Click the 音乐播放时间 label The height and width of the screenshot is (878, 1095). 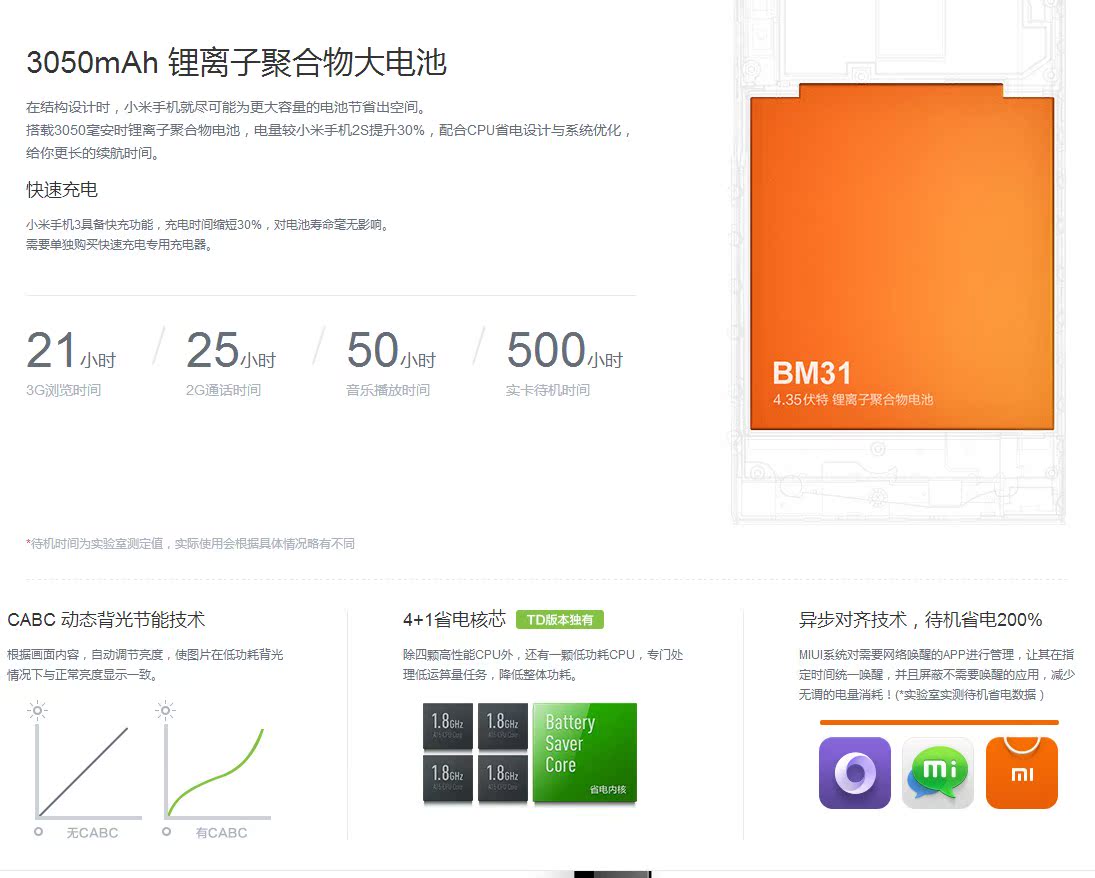coord(388,390)
